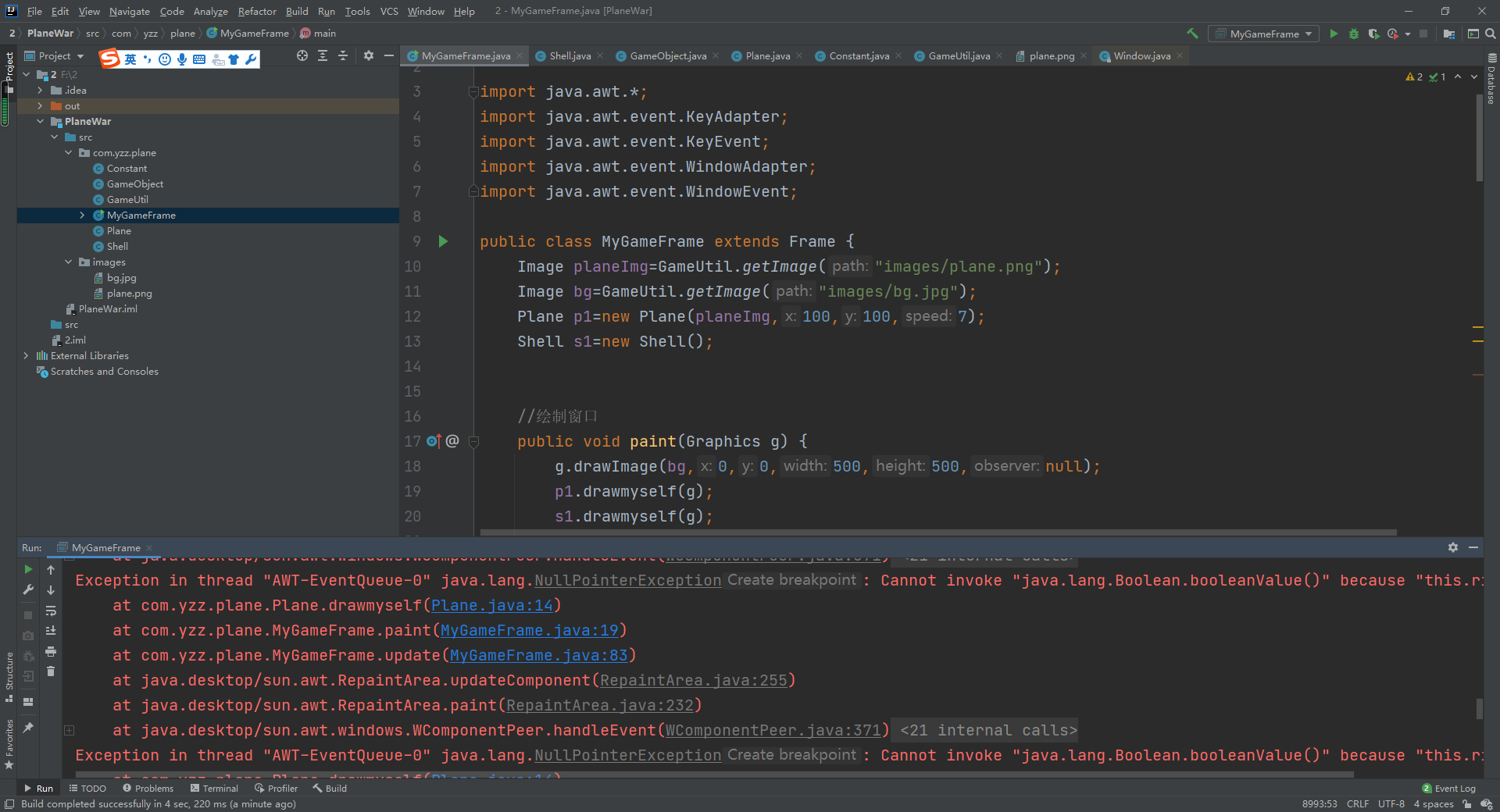The image size is (1500, 812).
Task: Open the Build menu
Action: [x=297, y=11]
